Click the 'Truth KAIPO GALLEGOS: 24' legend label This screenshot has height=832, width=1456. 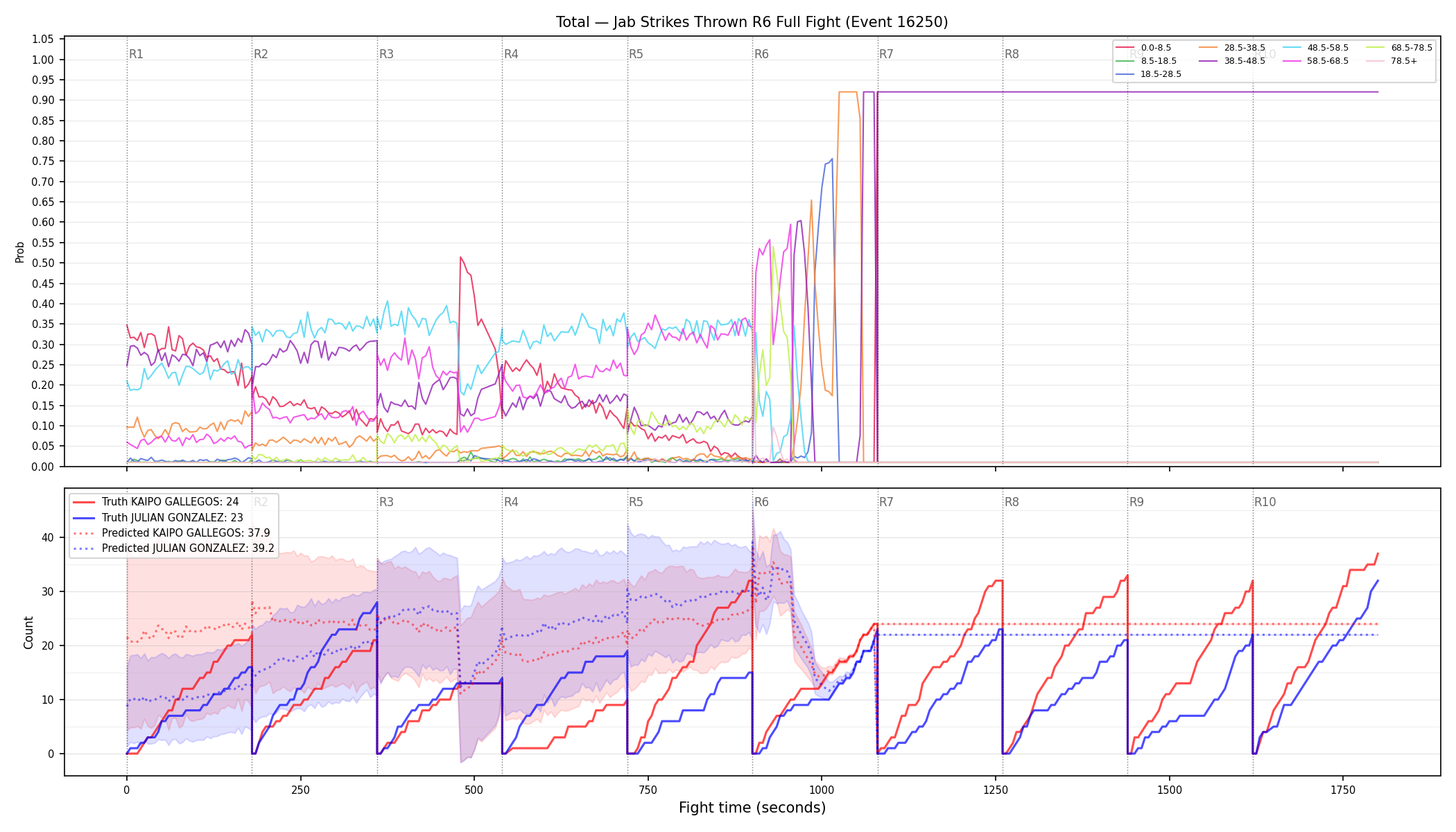[170, 502]
